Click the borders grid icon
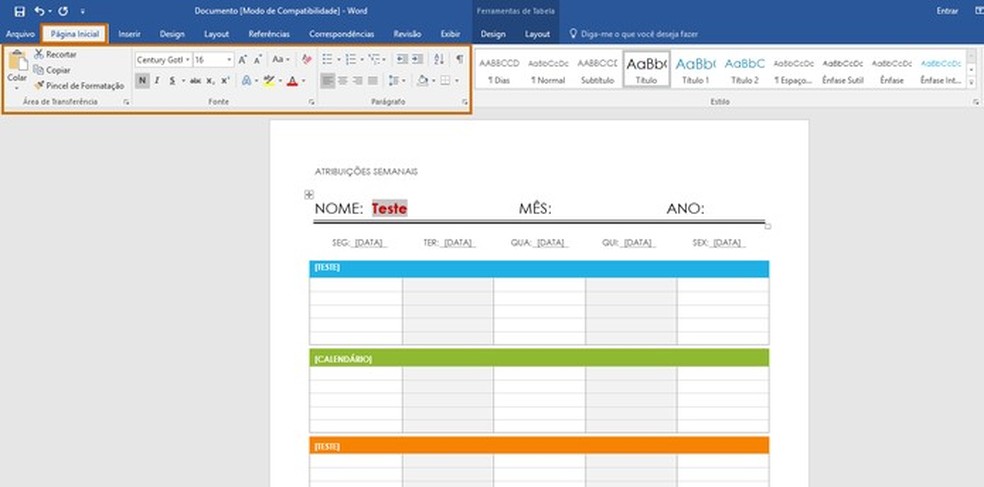Screen dimensions: 984x487 (445, 81)
